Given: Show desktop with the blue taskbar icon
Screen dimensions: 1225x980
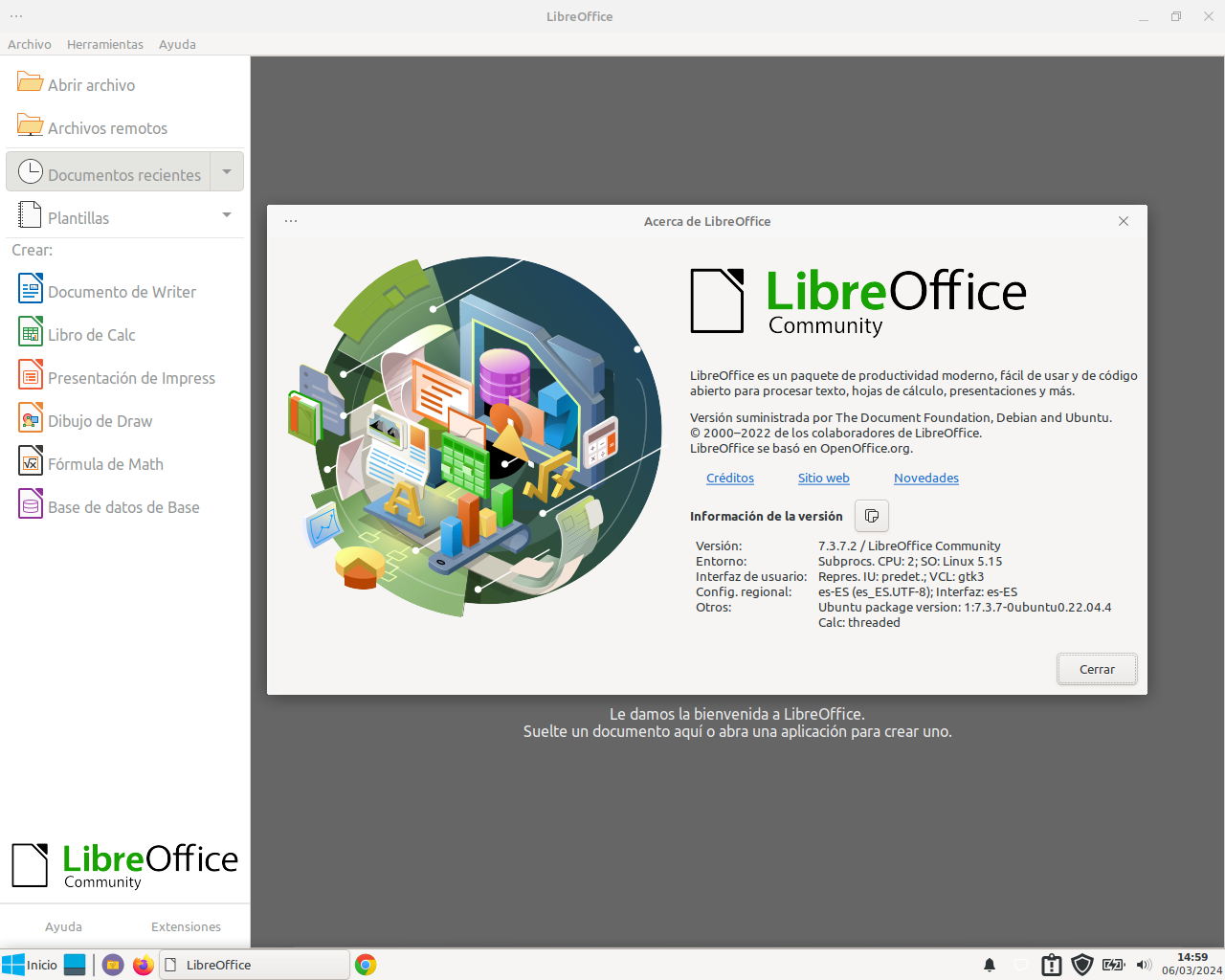Looking at the screenshot, I should pos(75,965).
